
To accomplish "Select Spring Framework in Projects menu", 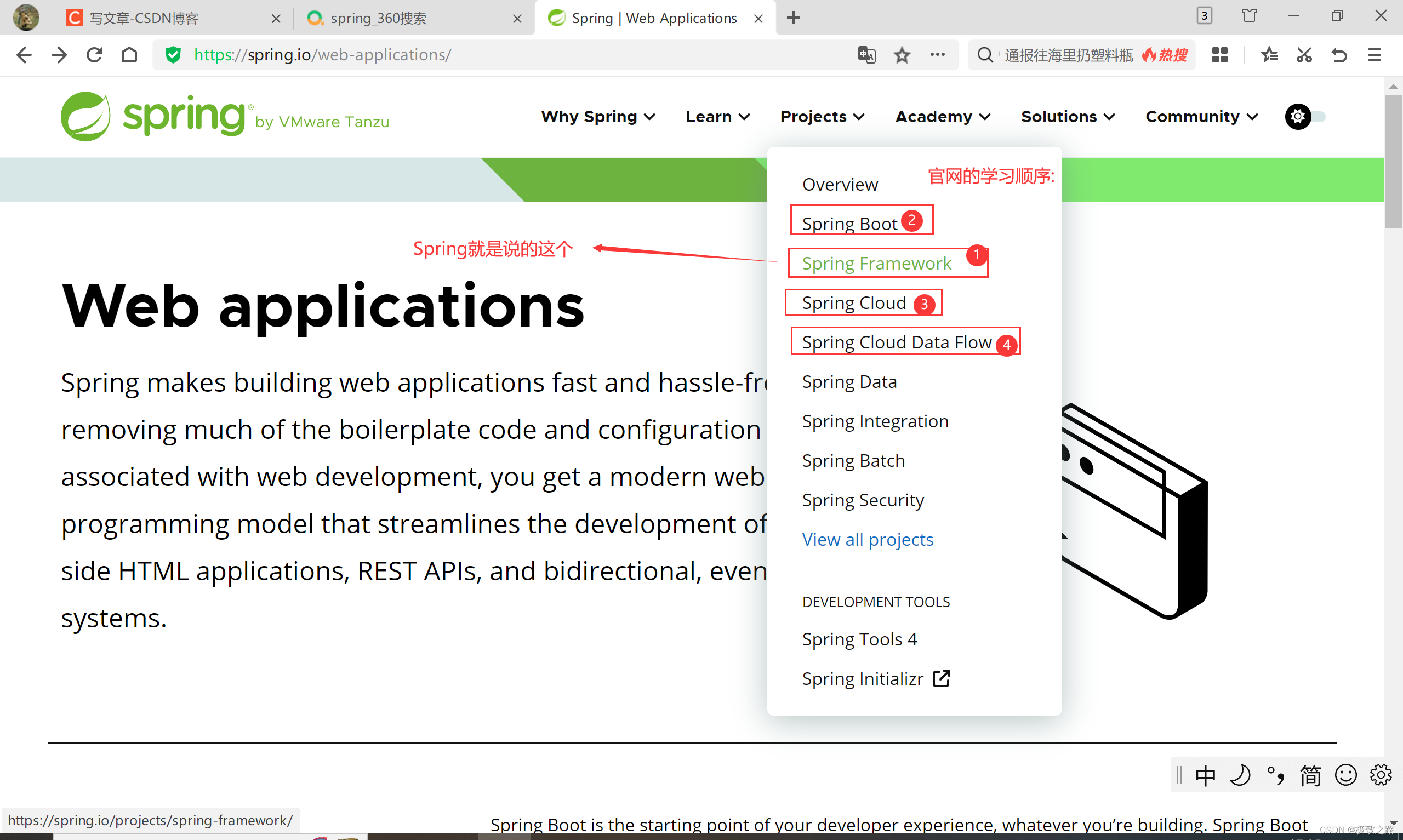I will [x=877, y=263].
